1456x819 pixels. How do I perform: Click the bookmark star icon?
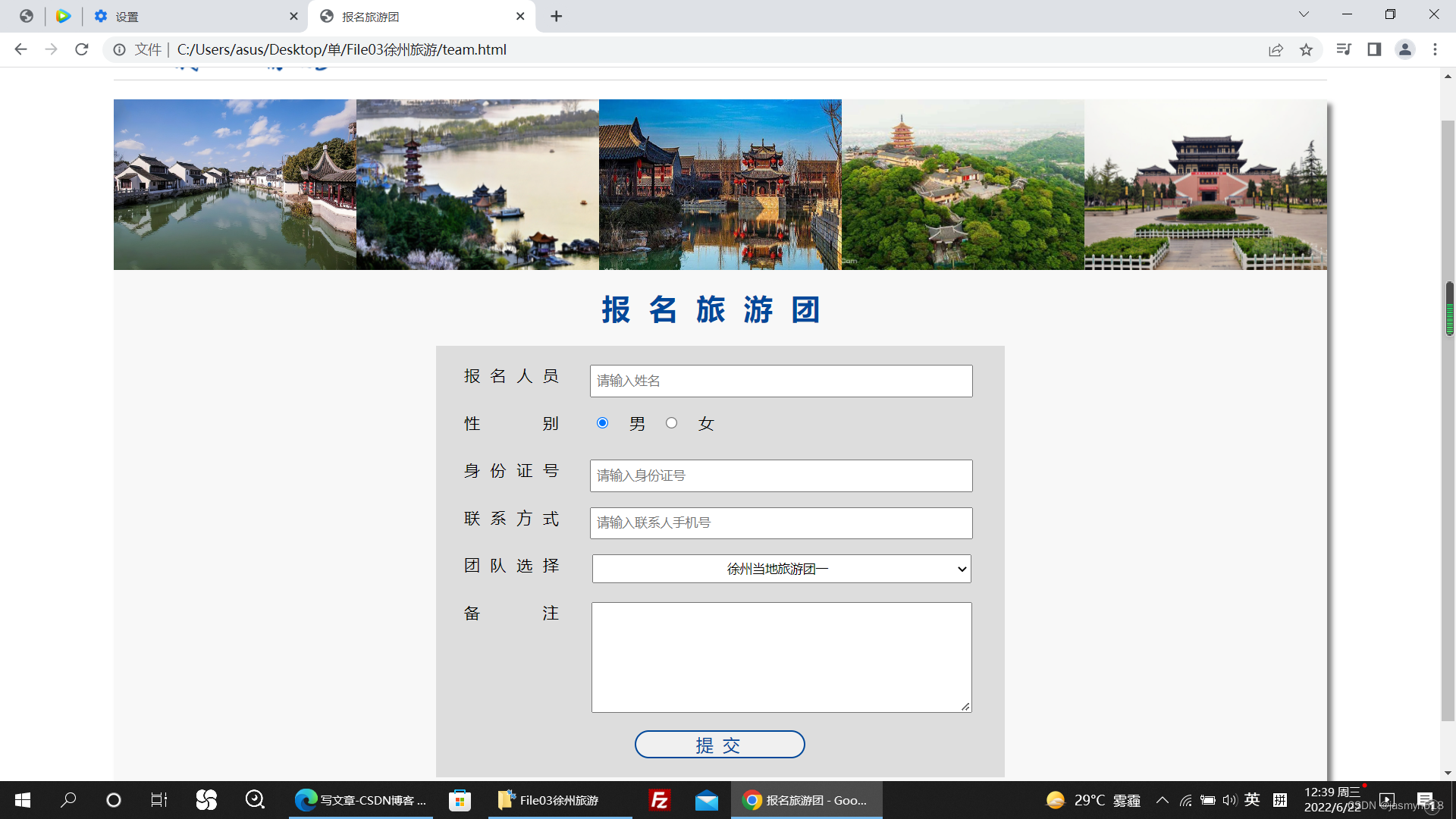pyautogui.click(x=1306, y=49)
